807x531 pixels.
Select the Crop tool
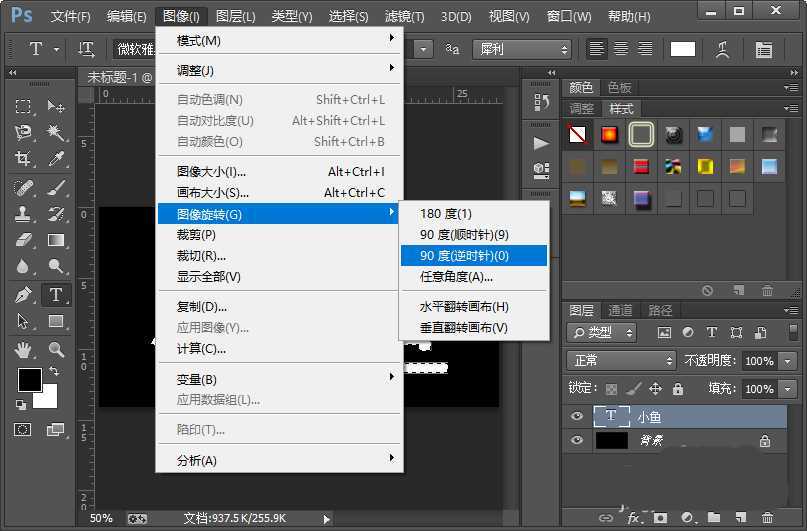coord(24,159)
